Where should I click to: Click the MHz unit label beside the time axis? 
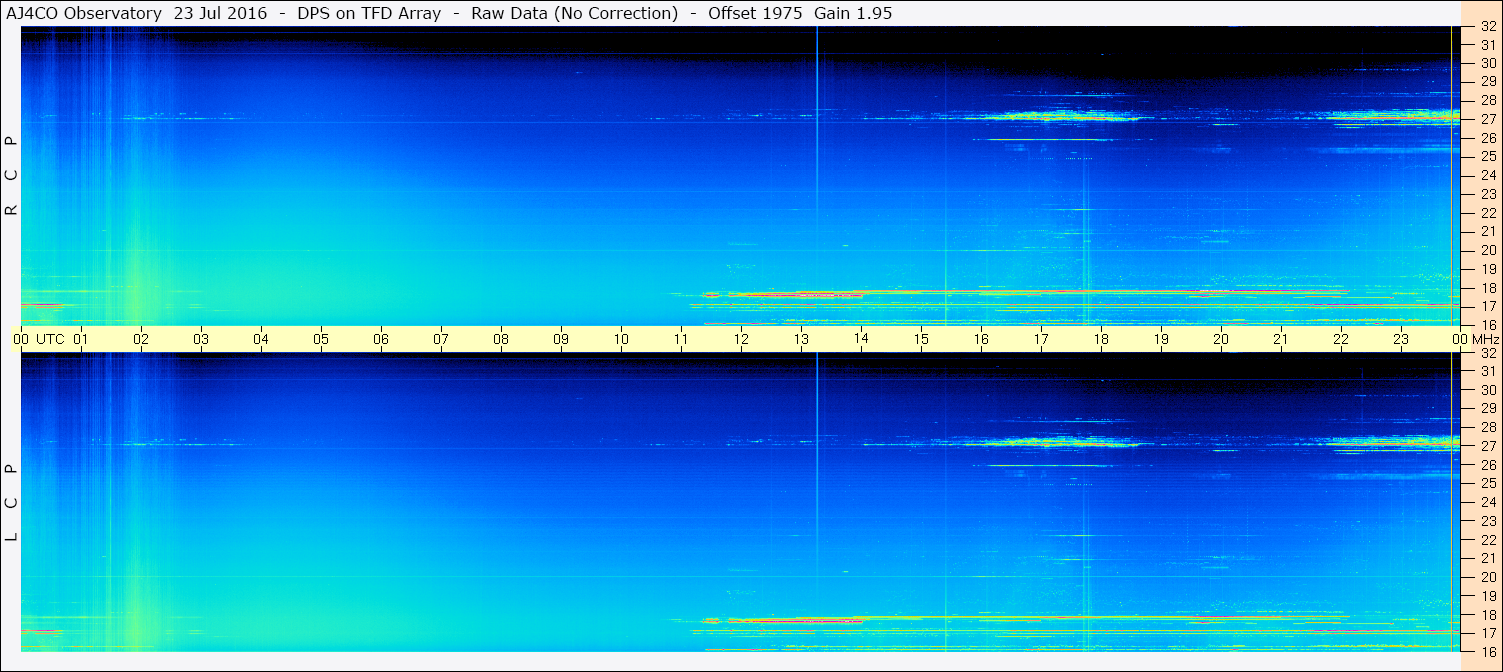tap(1483, 339)
